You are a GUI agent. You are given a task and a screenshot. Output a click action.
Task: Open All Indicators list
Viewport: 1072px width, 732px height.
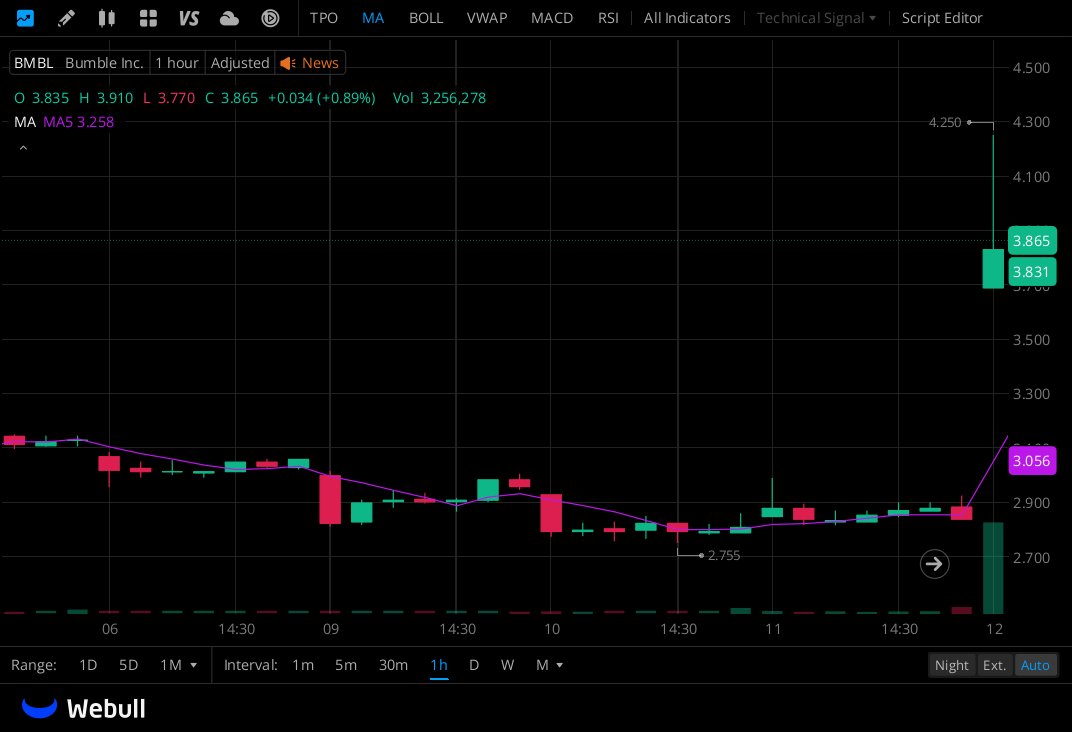point(686,18)
